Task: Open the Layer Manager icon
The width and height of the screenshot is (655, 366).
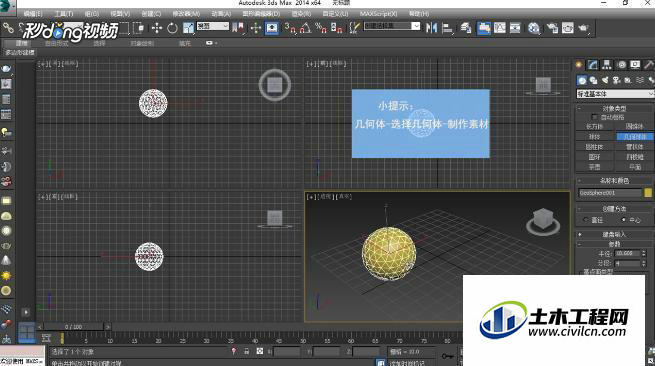Action: tap(465, 28)
